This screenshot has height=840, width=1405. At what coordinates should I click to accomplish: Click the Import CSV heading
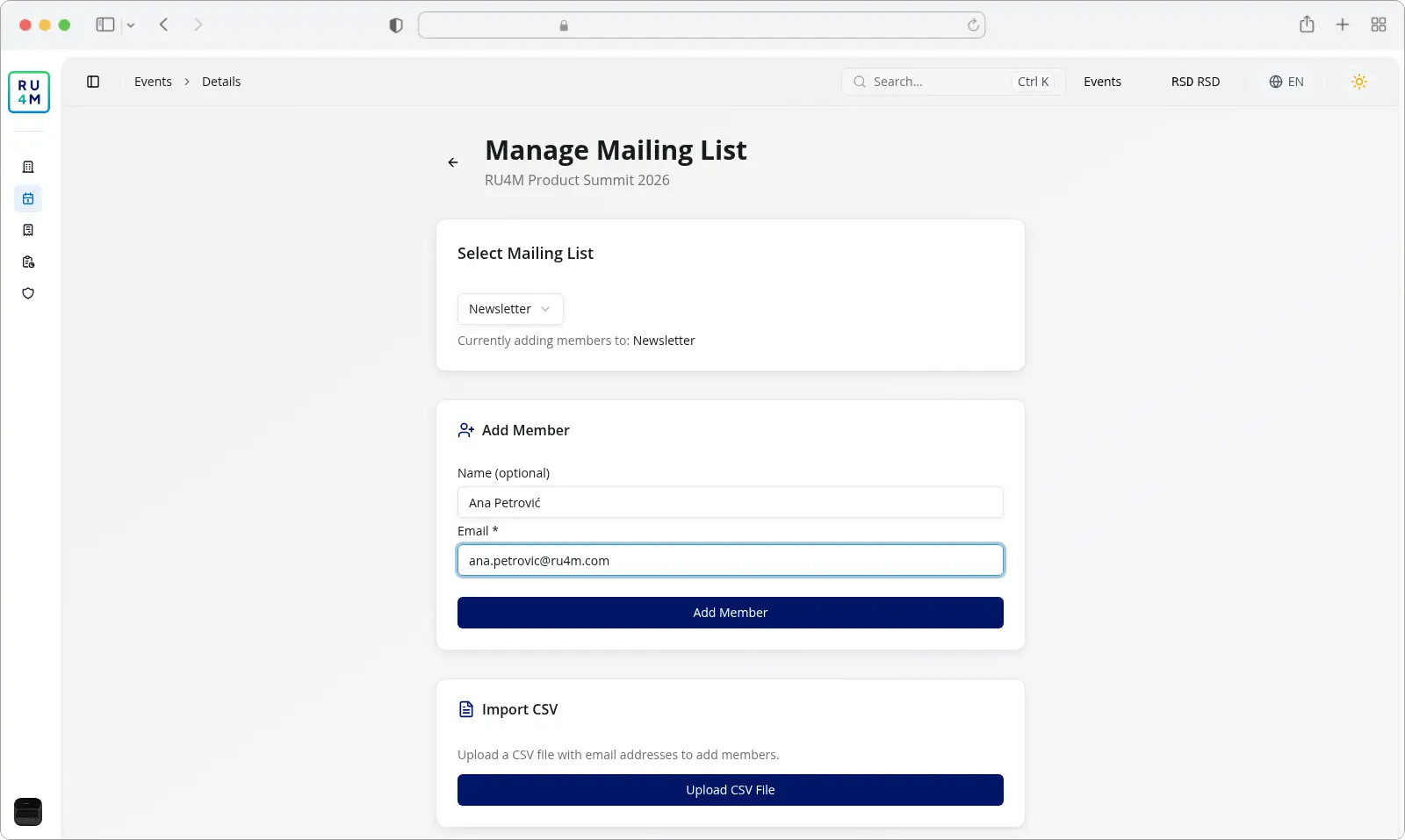coord(520,709)
